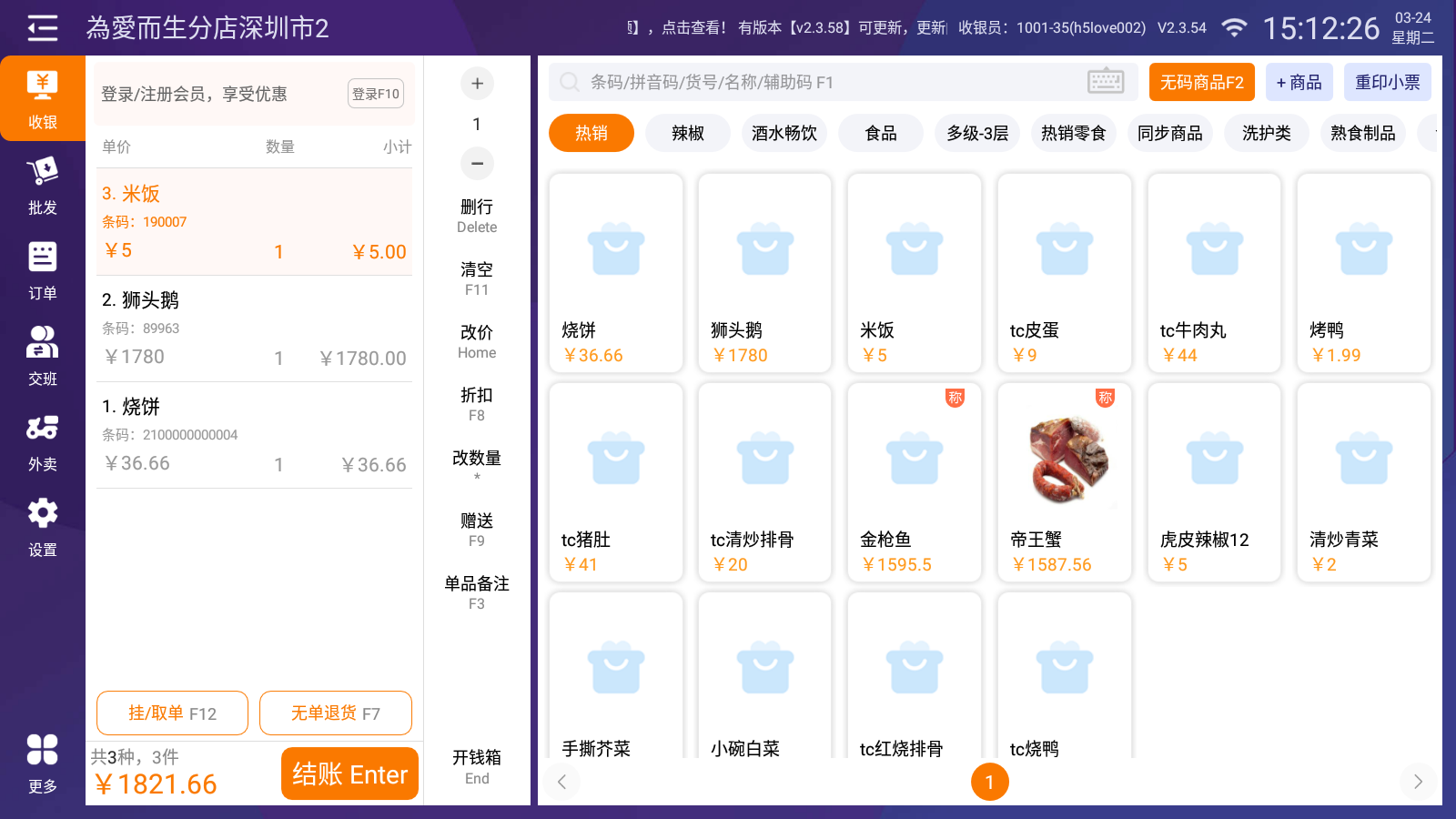1456x819 pixels.
Task: Decrease quantity with the minus button
Action: [x=477, y=164]
